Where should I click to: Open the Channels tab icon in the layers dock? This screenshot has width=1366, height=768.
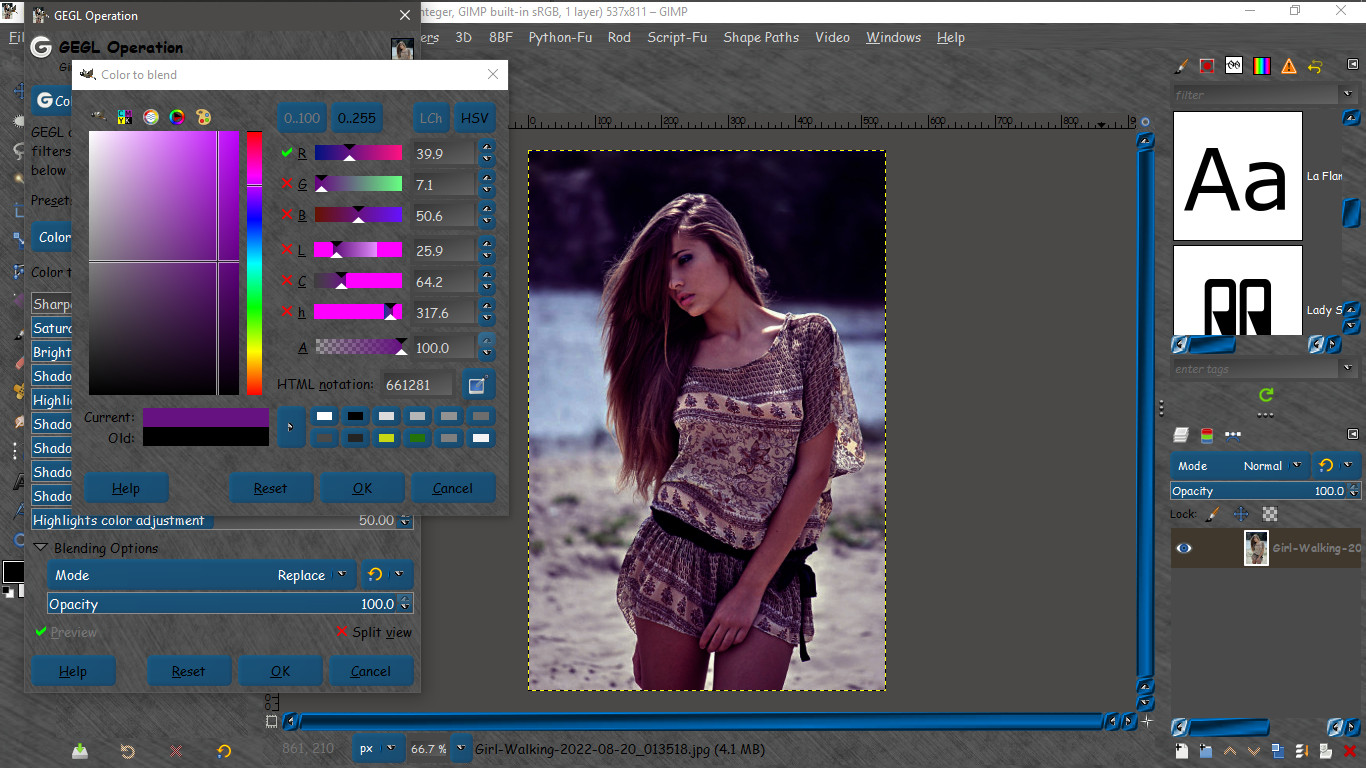coord(1207,435)
